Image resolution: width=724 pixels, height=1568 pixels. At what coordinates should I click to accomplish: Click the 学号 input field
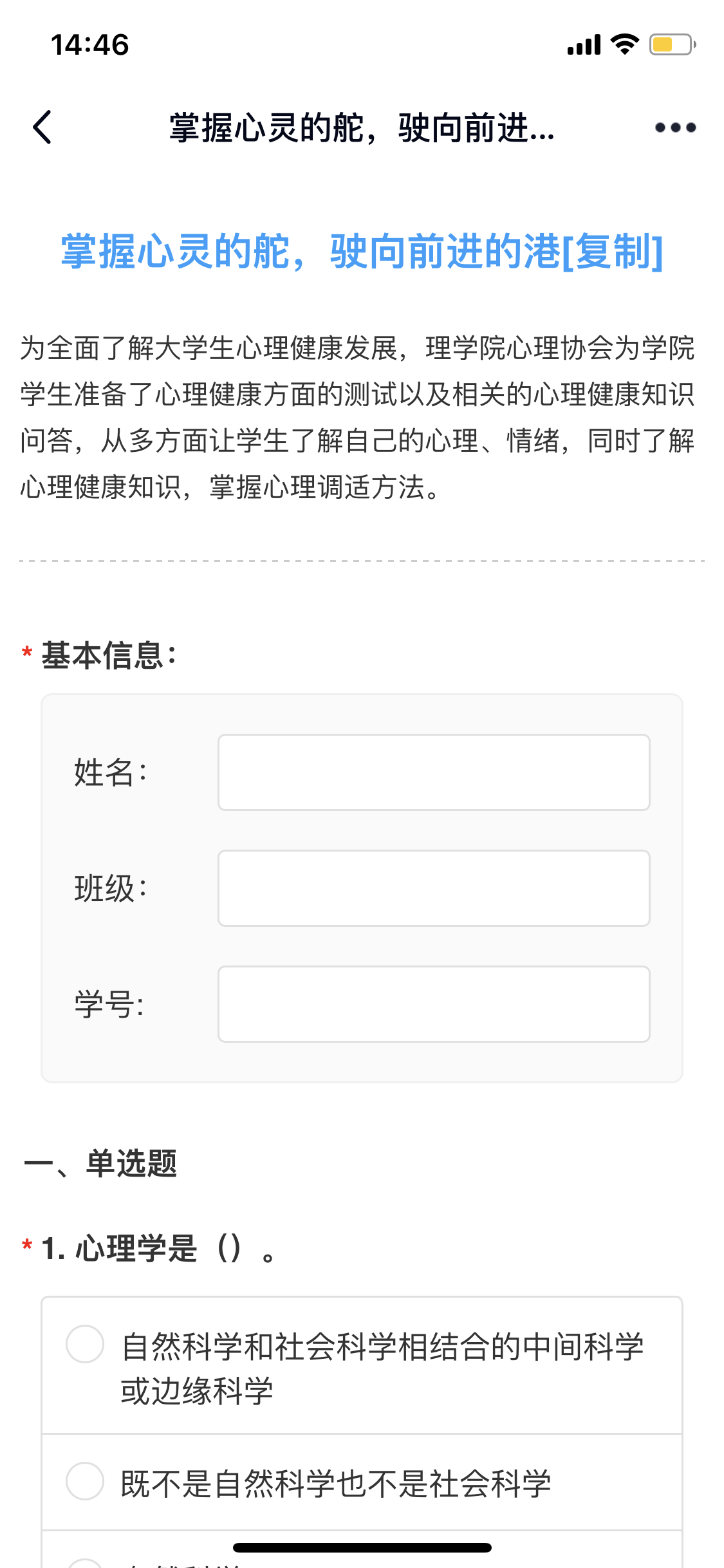tap(434, 1004)
